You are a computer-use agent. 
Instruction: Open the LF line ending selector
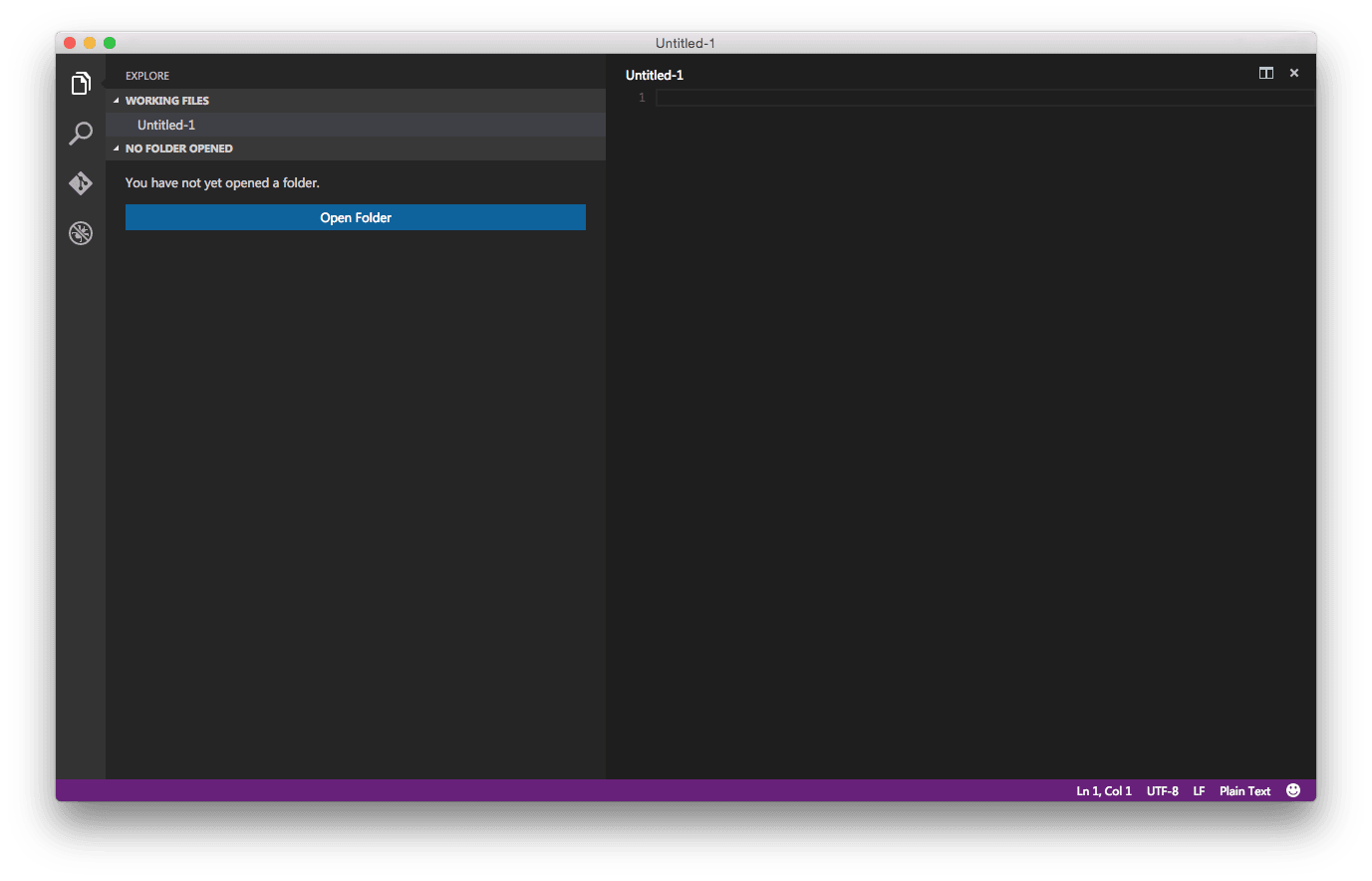[x=1199, y=791]
